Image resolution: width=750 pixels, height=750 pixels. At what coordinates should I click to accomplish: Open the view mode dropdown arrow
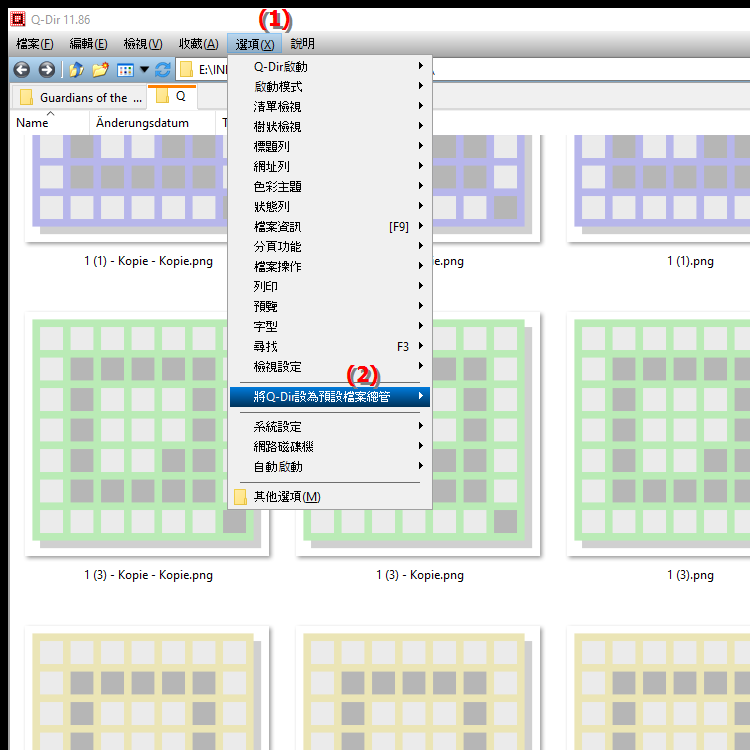point(144,70)
